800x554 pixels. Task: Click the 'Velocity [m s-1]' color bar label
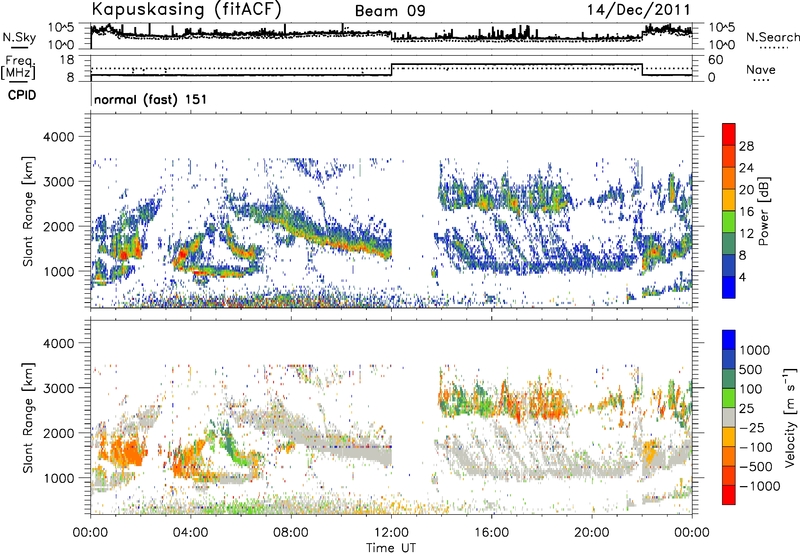[791, 417]
